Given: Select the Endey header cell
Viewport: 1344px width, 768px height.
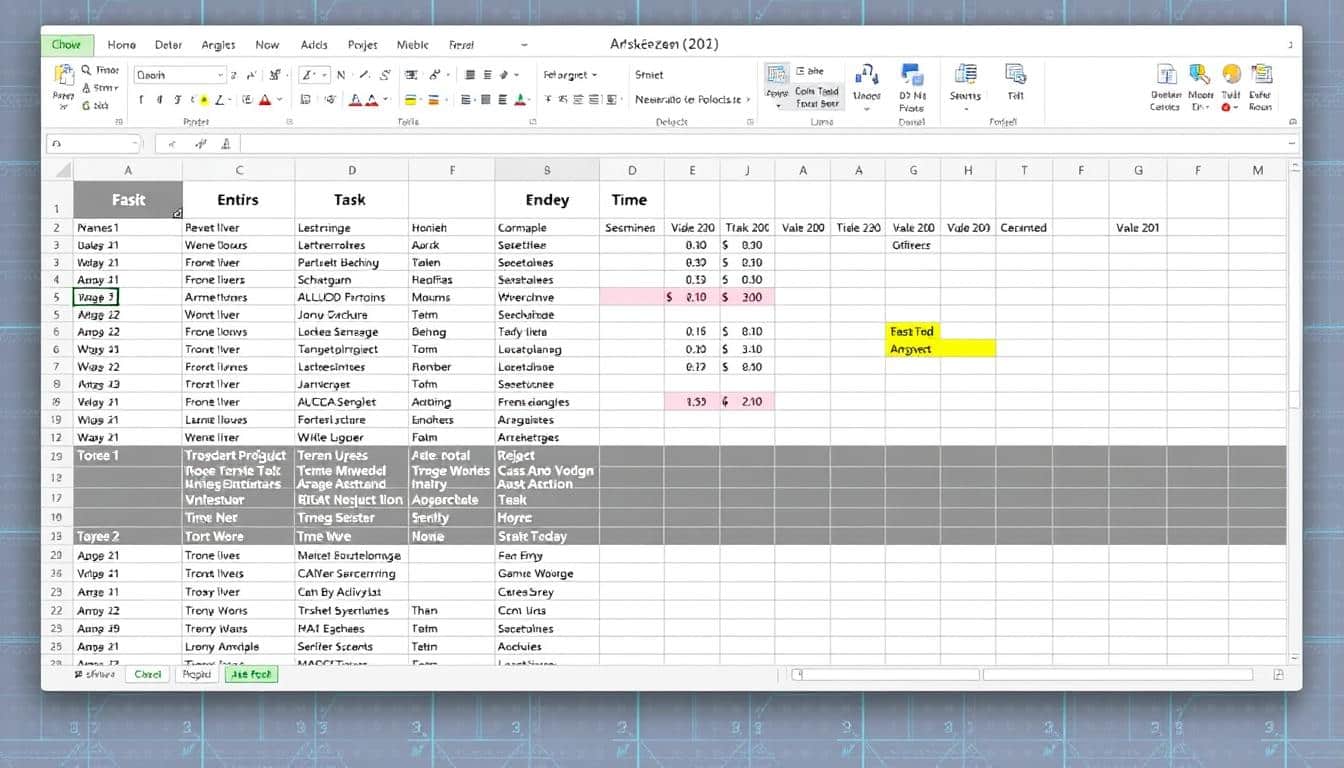Looking at the screenshot, I should (x=547, y=200).
